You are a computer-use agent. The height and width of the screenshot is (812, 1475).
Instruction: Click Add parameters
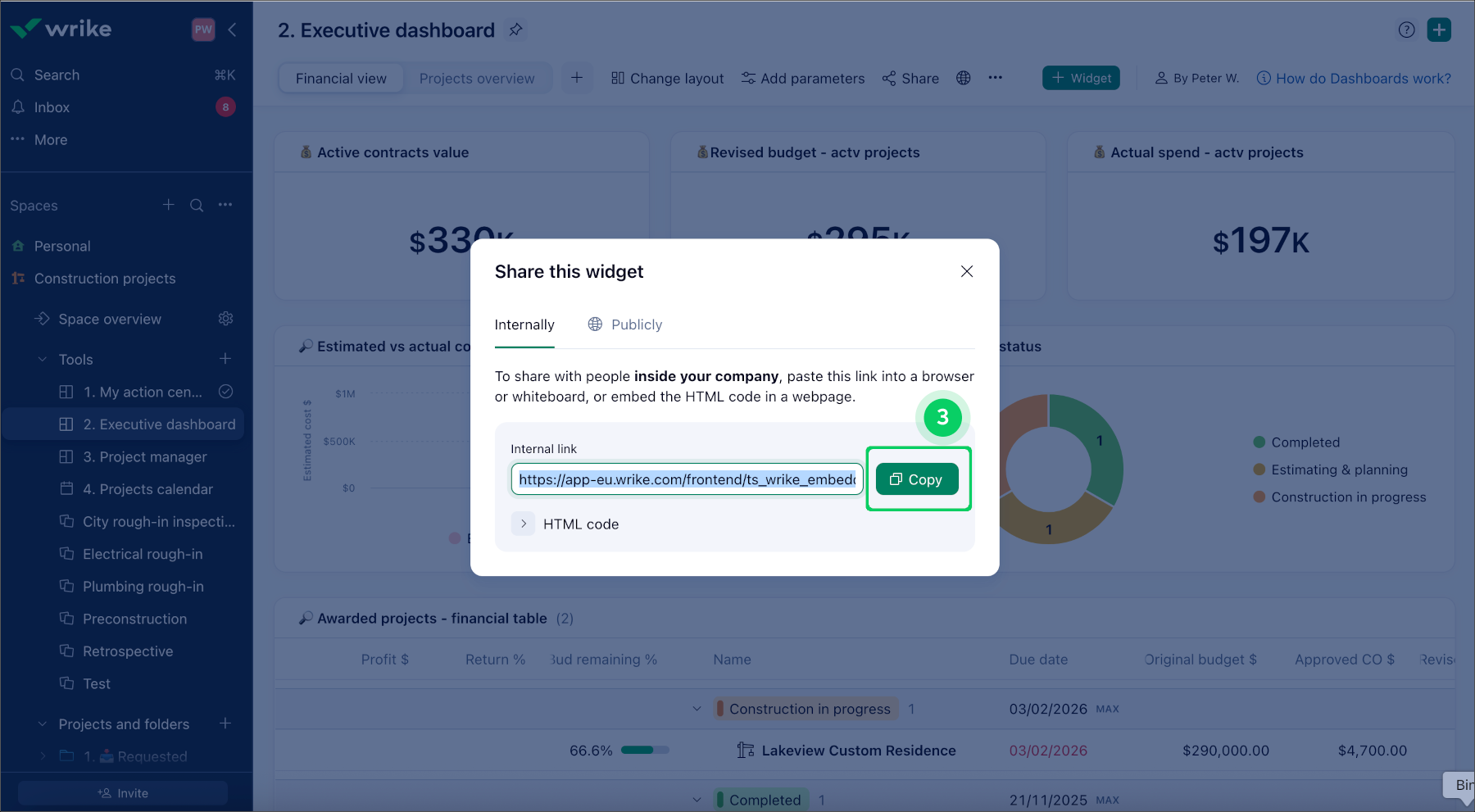(803, 79)
